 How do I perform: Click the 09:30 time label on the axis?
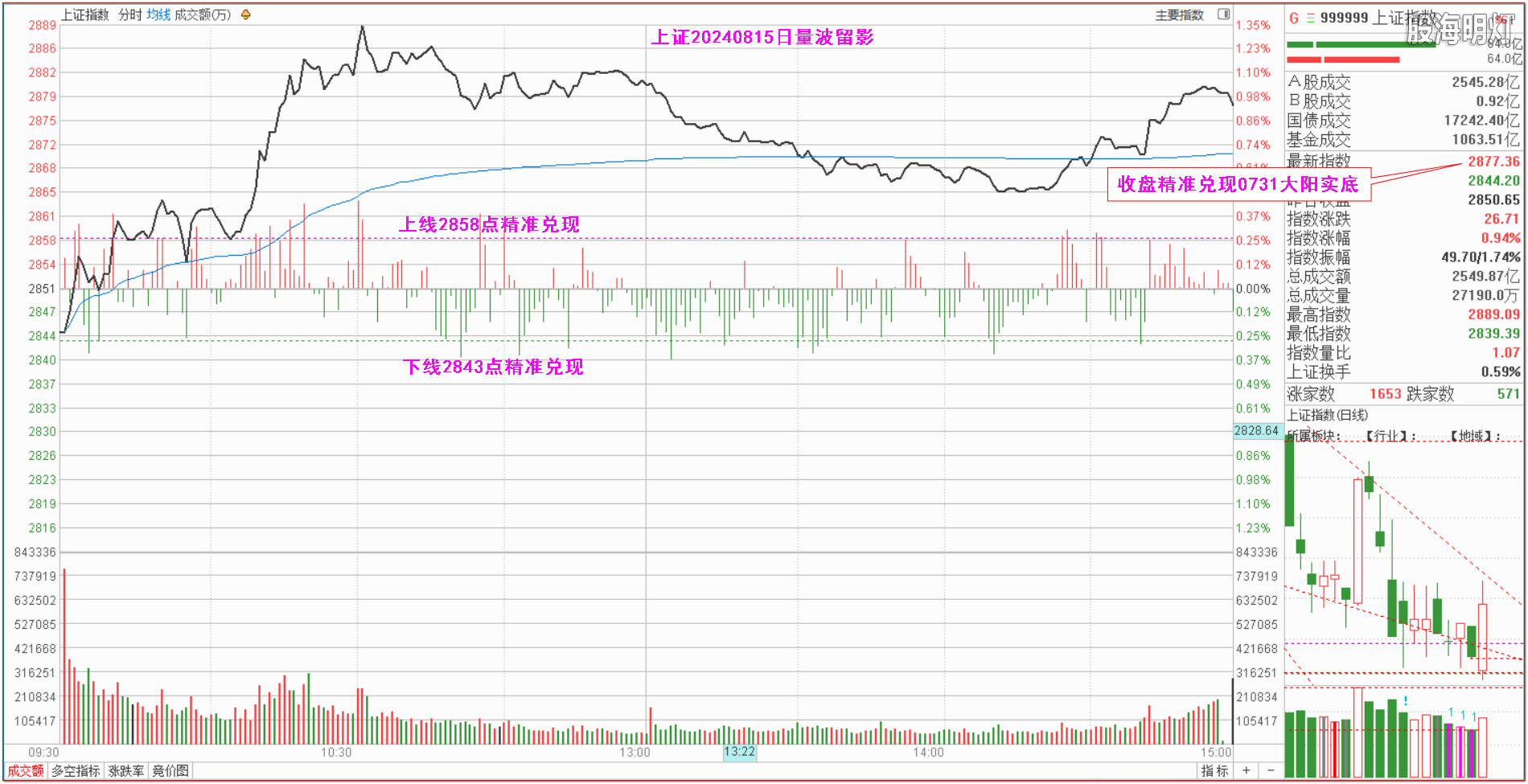point(44,753)
